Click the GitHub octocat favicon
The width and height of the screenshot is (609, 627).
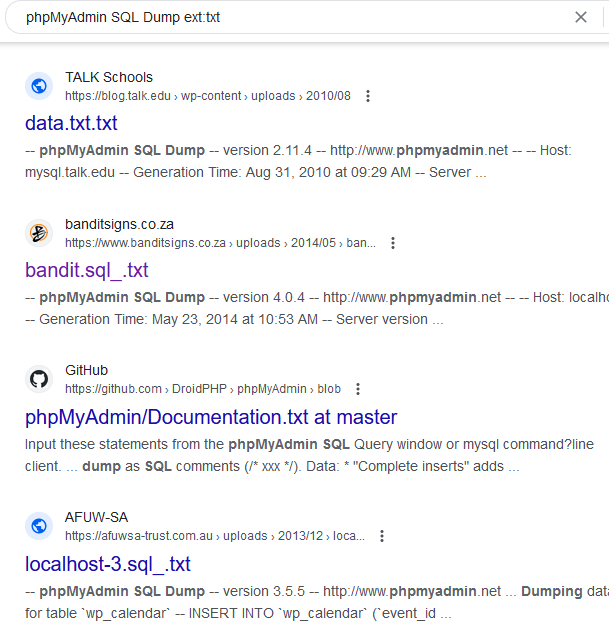(39, 379)
